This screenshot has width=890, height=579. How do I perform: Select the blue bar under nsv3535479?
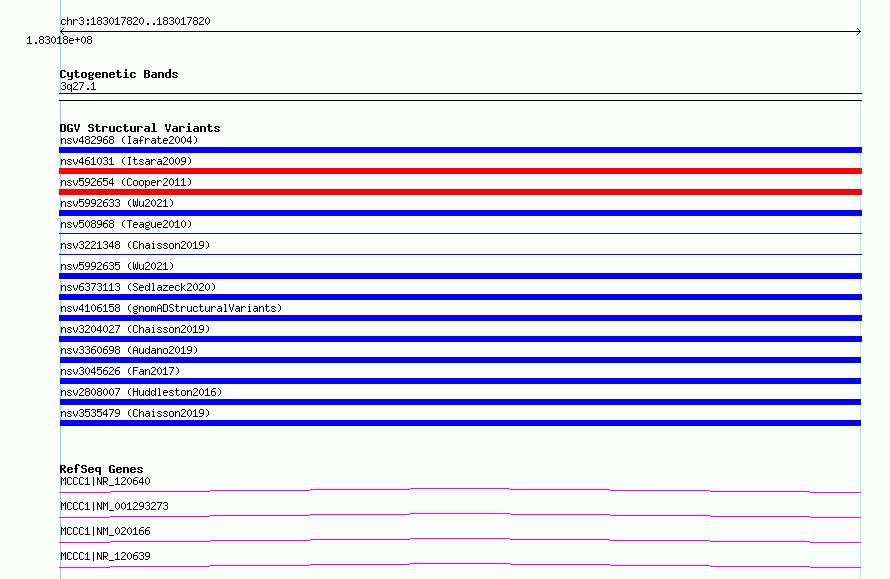click(460, 423)
